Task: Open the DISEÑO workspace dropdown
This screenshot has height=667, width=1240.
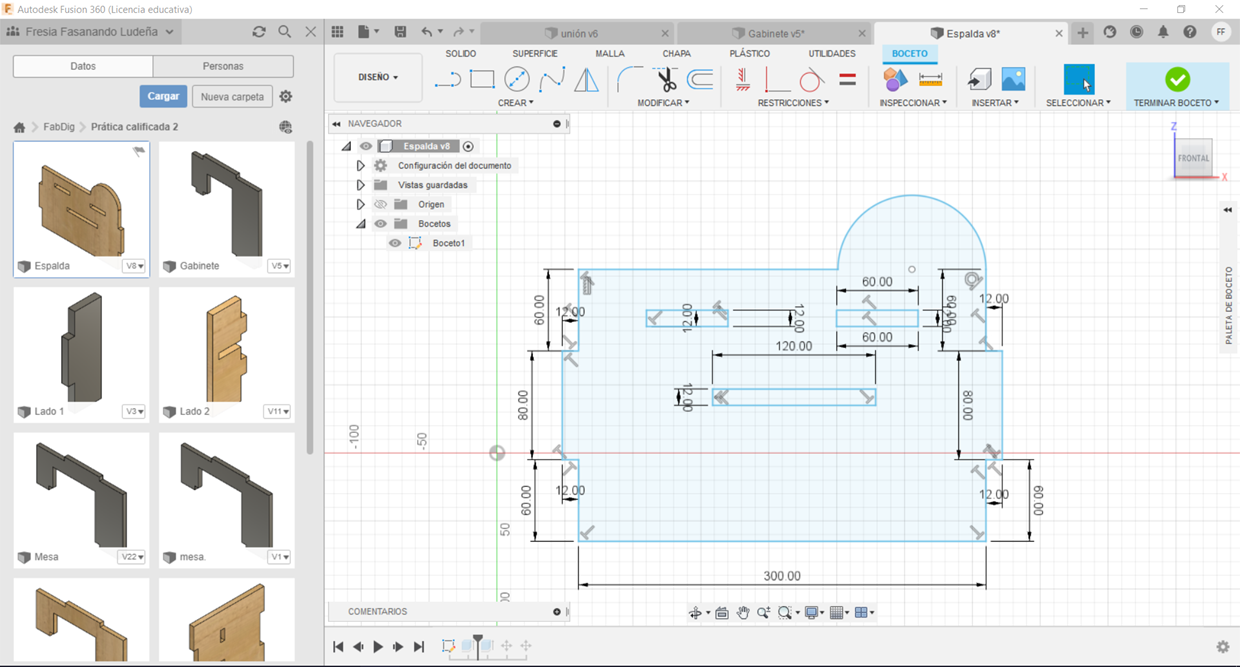Action: click(378, 77)
